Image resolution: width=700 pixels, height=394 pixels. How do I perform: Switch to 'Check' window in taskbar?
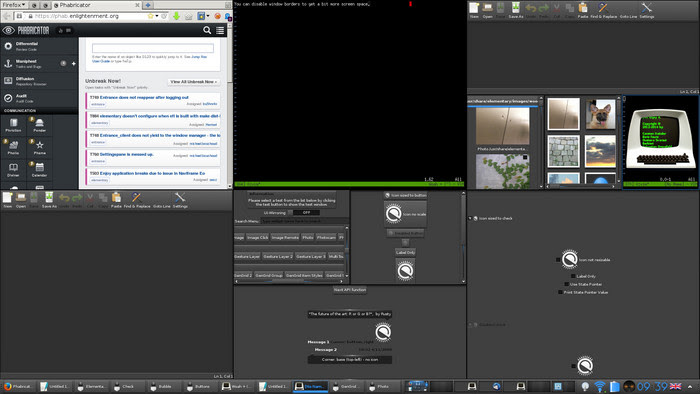coord(127,386)
